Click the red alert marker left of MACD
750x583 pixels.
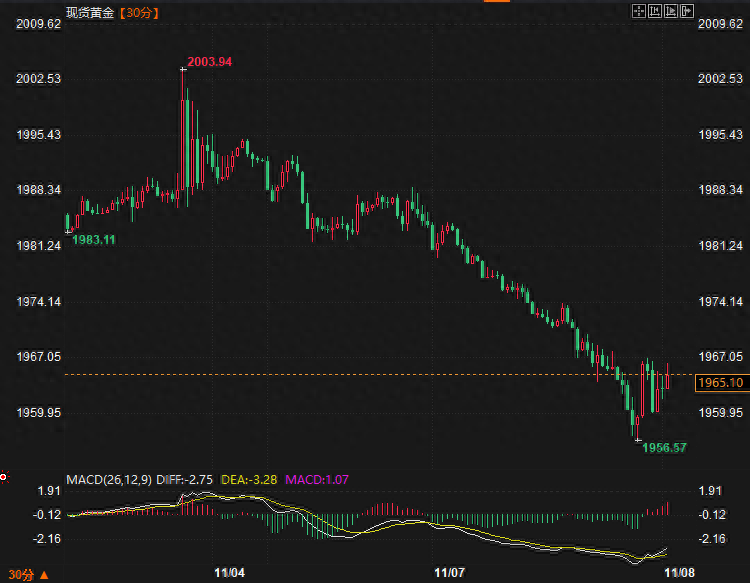[x=3, y=476]
